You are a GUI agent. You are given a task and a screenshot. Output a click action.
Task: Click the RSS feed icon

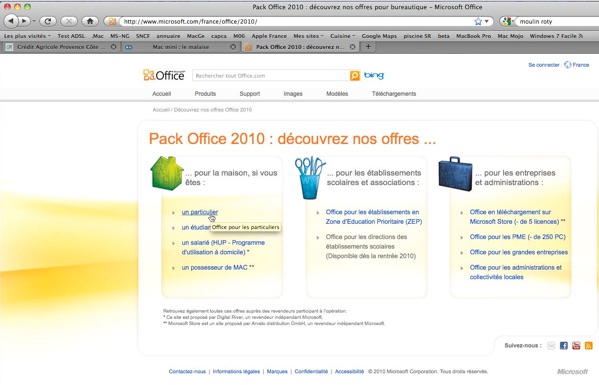coord(588,346)
